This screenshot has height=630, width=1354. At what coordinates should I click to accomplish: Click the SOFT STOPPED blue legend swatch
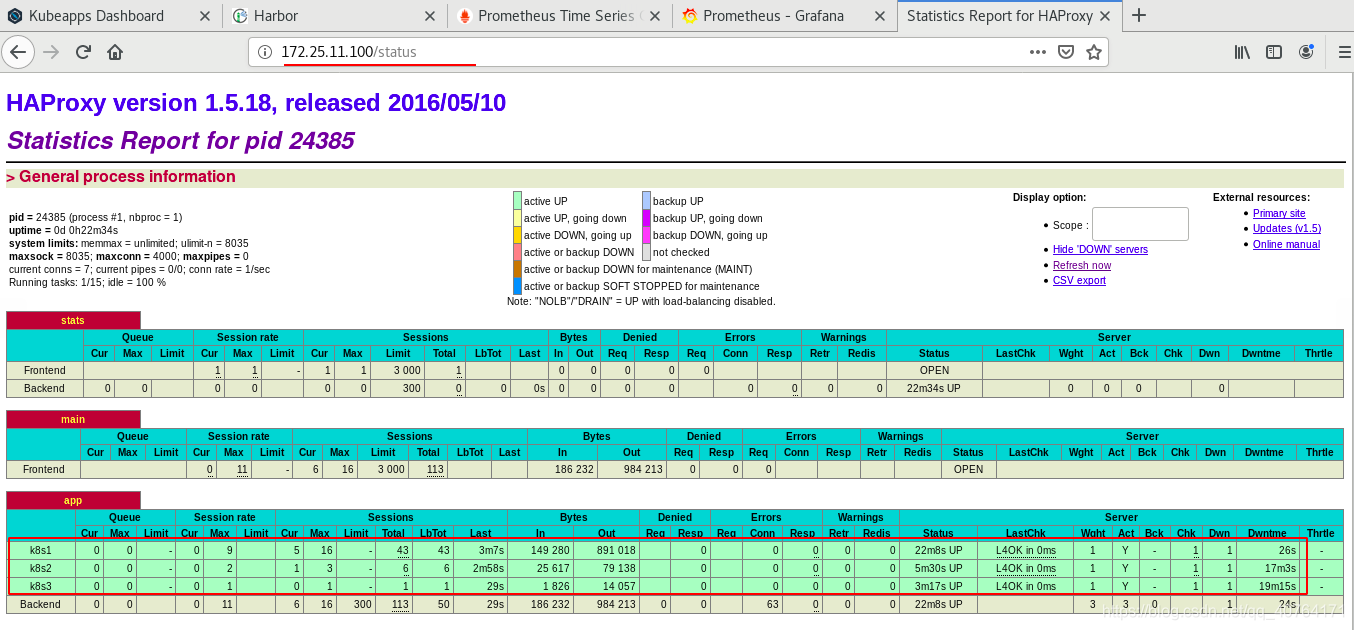(517, 286)
